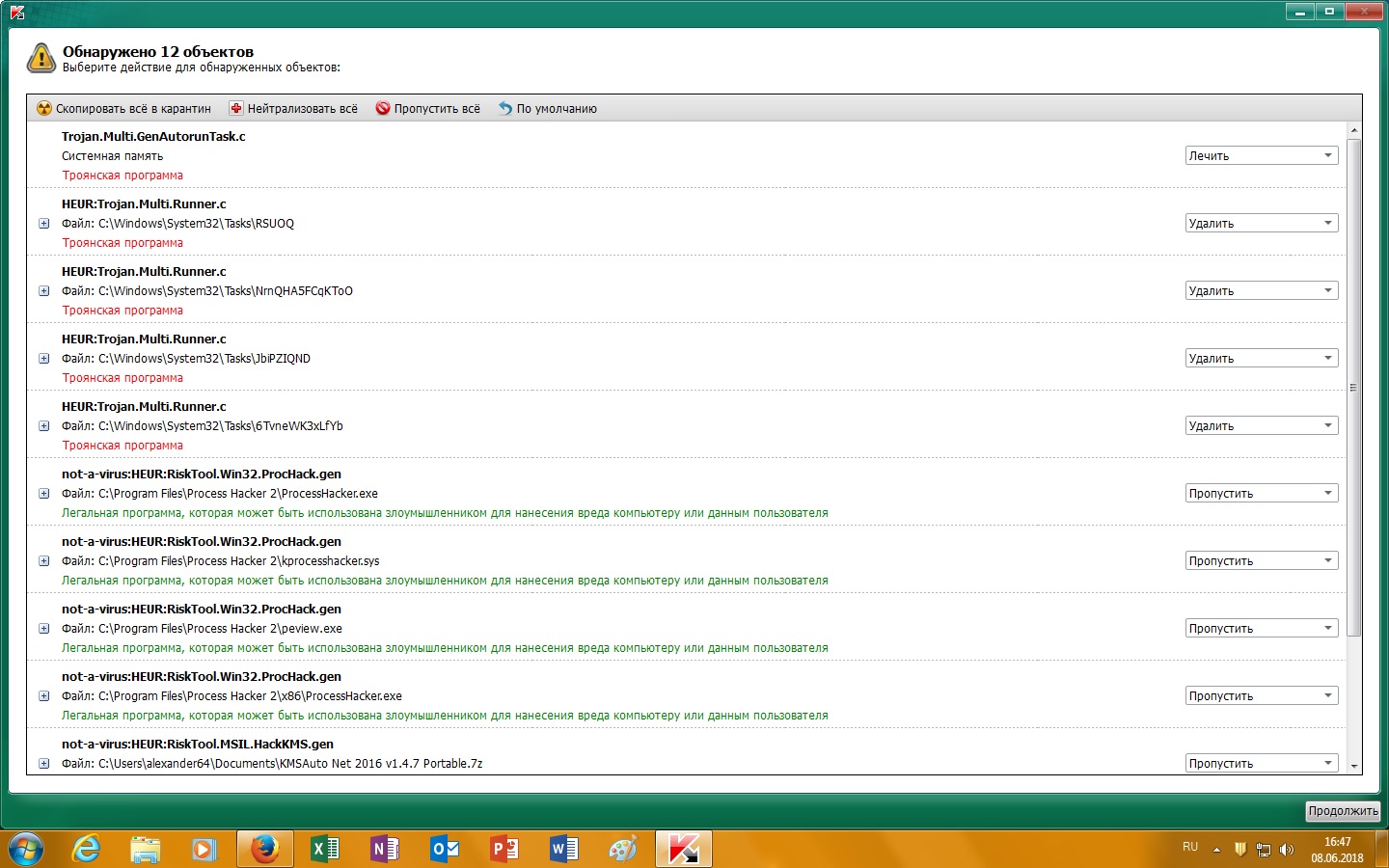Expand the Tasks\RSUOQ file entry

click(x=43, y=224)
